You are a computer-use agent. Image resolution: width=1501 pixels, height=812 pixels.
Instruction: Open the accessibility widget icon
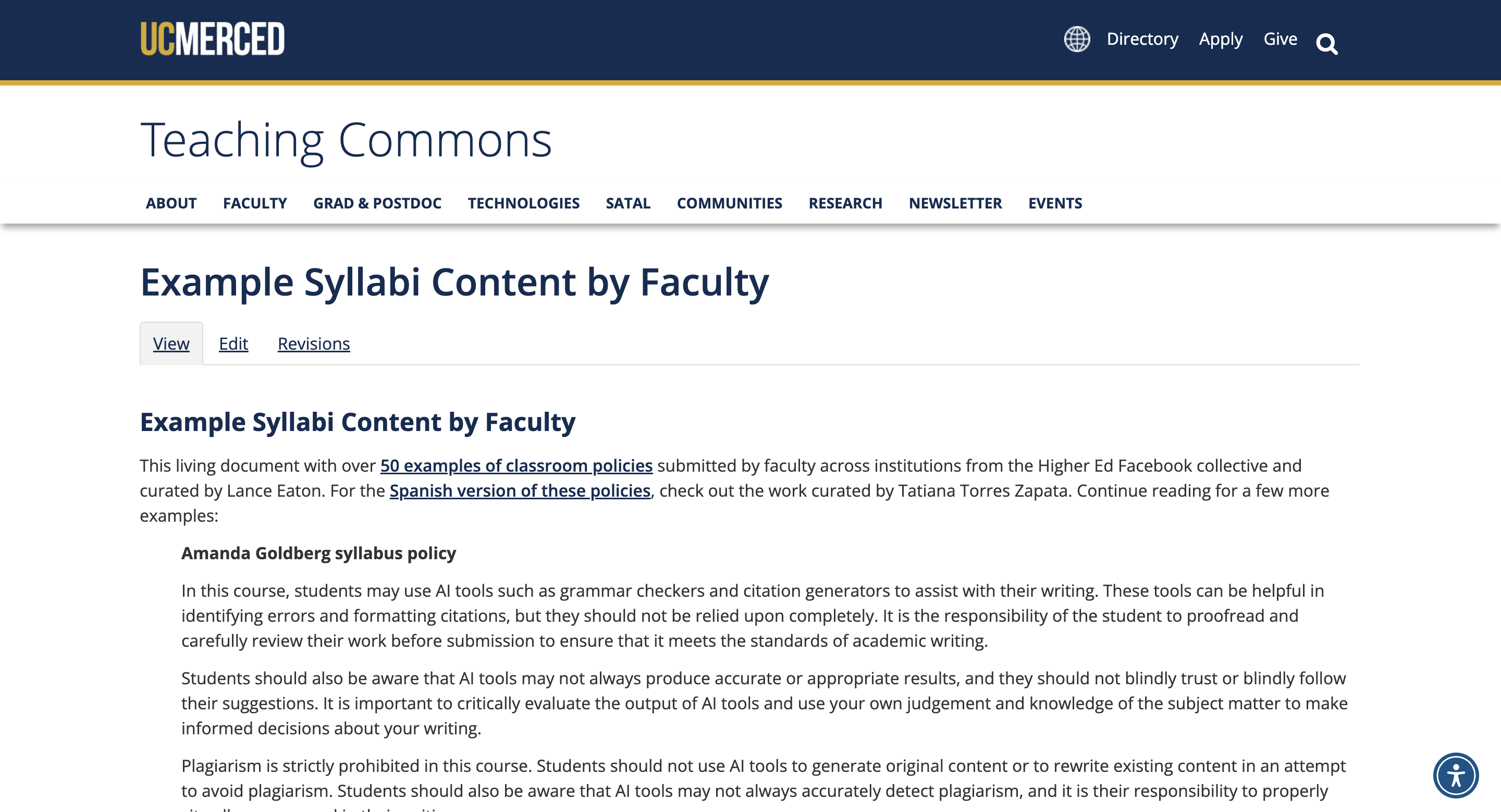pyautogui.click(x=1456, y=776)
